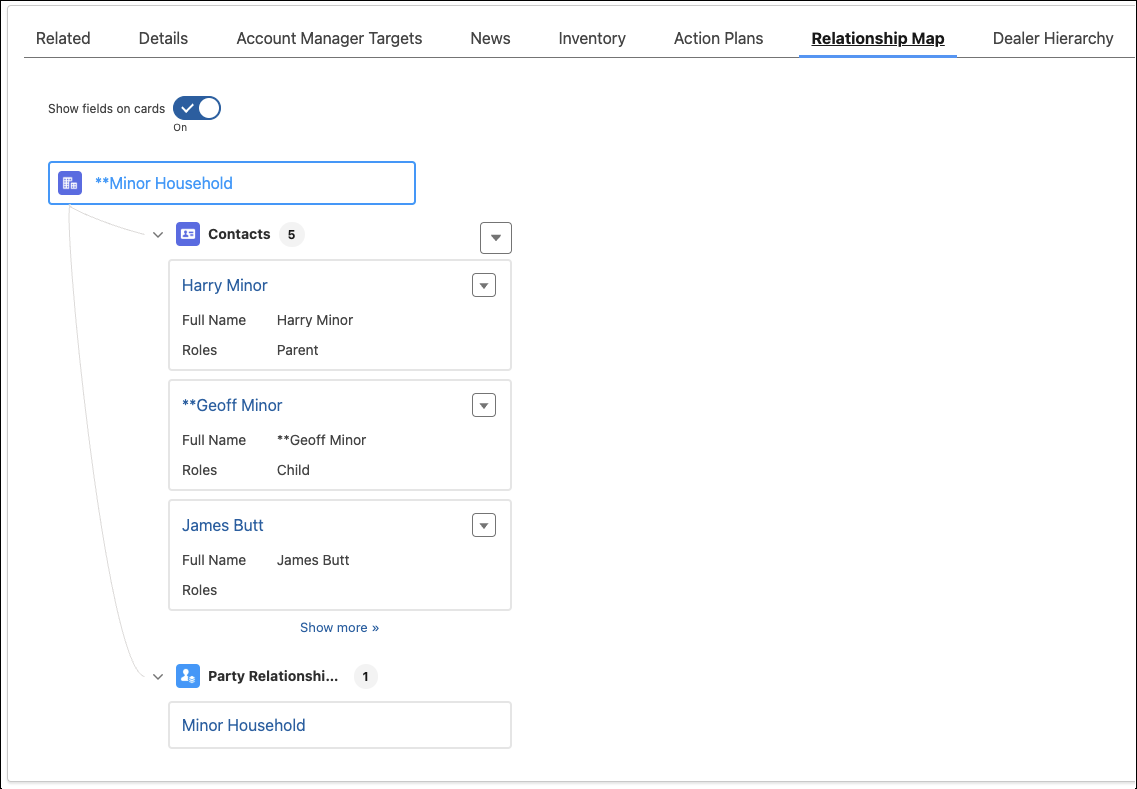Screen dimensions: 1137x789
Task: Click Harry Minor full name value
Action: pos(315,320)
